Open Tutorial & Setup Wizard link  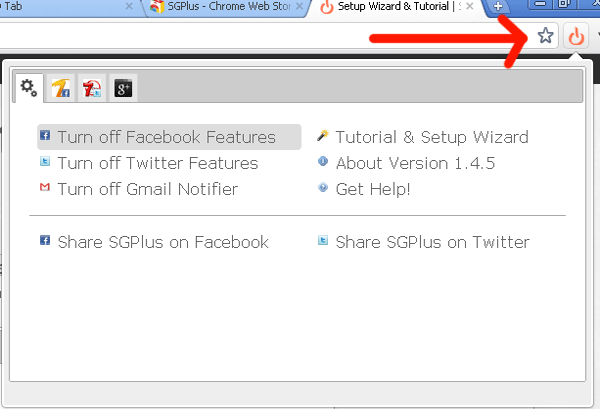(431, 137)
